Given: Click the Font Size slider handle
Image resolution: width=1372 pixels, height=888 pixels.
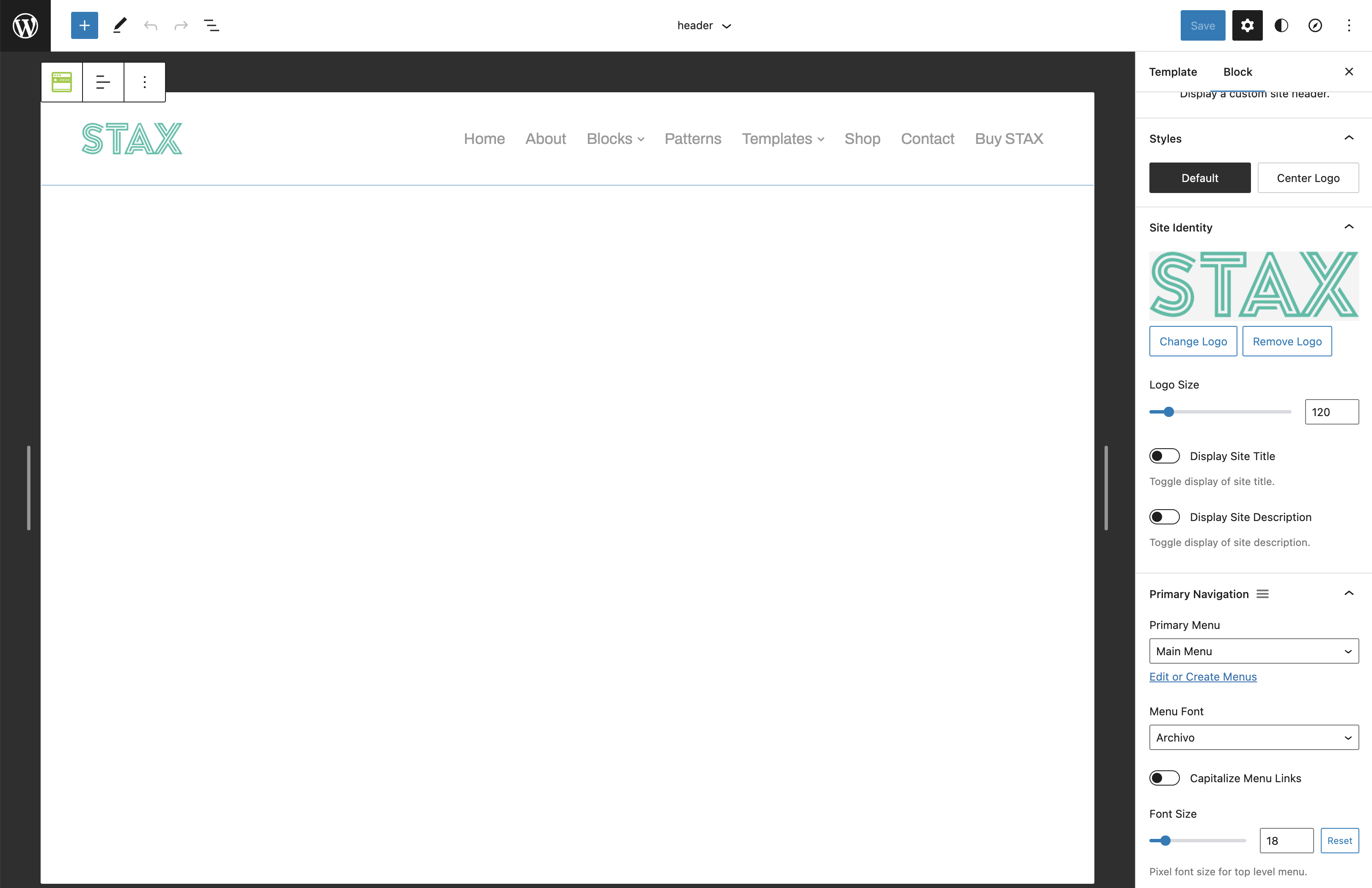Looking at the screenshot, I should 1165,841.
